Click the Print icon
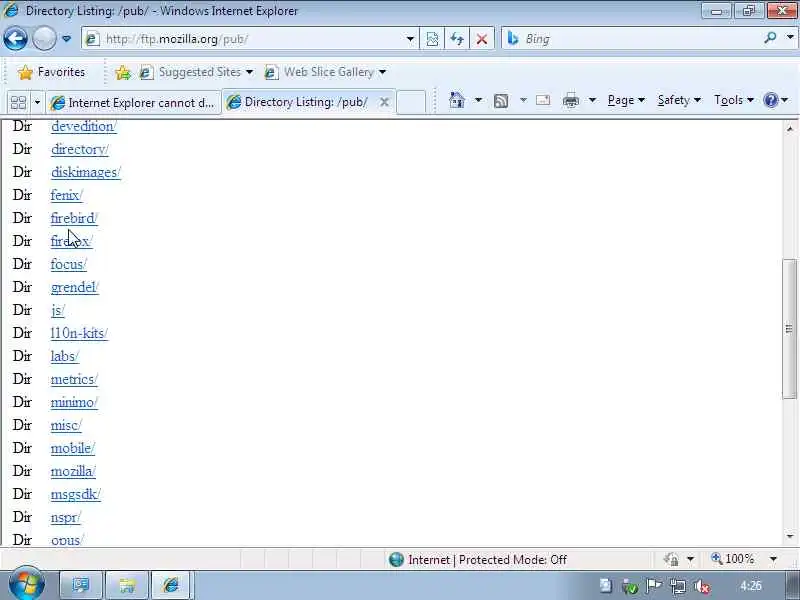 pyautogui.click(x=571, y=101)
